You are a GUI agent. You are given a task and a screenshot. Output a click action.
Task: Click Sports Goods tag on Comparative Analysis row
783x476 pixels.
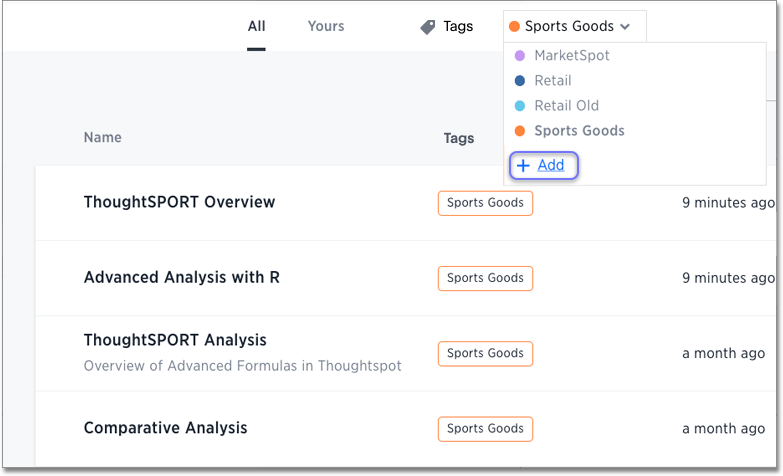[485, 429]
